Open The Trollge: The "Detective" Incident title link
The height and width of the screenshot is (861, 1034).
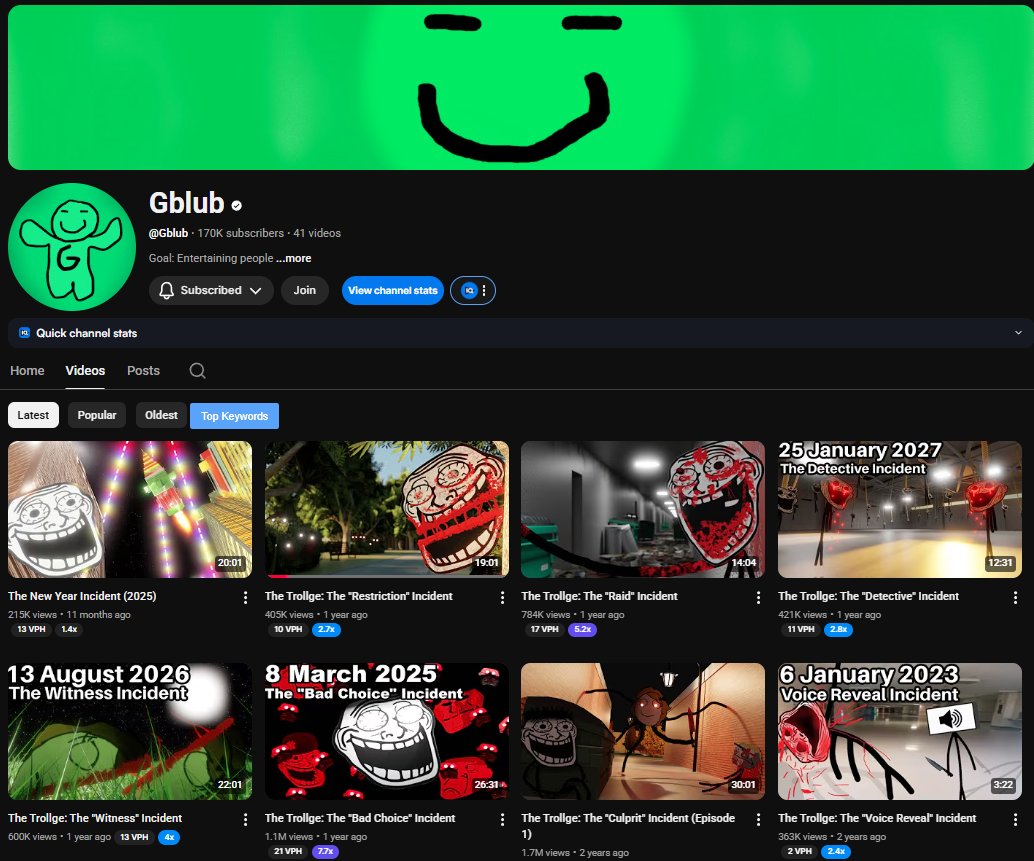(868, 596)
